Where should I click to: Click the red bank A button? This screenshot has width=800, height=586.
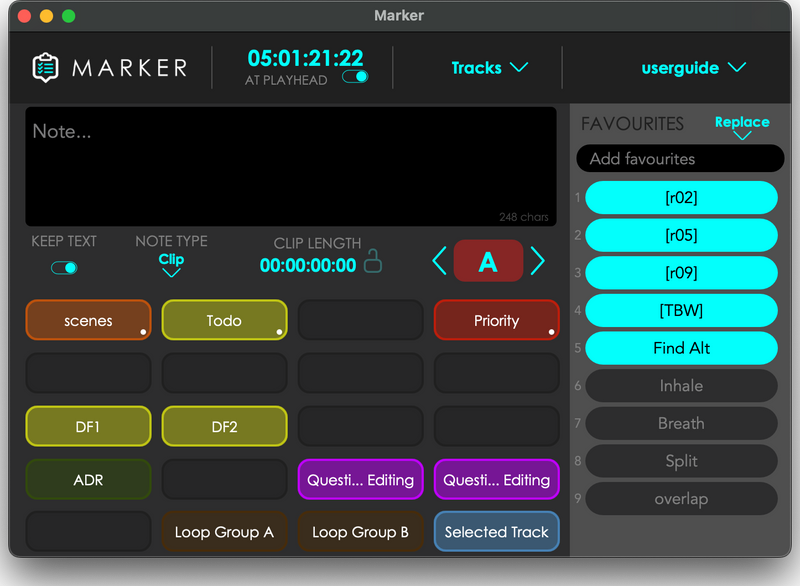488,261
